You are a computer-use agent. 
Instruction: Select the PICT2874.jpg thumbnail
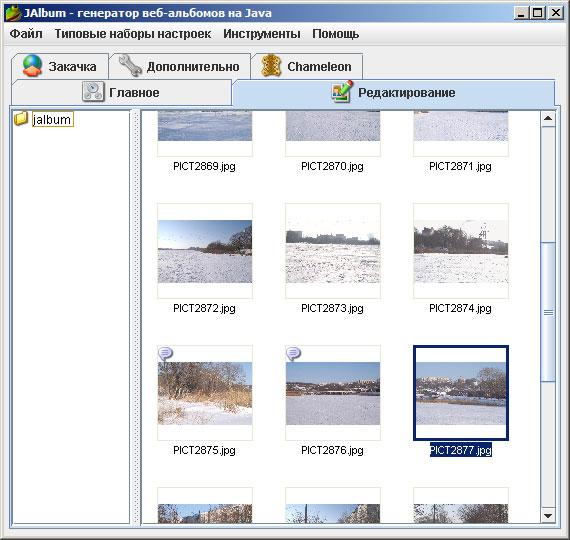tap(461, 251)
